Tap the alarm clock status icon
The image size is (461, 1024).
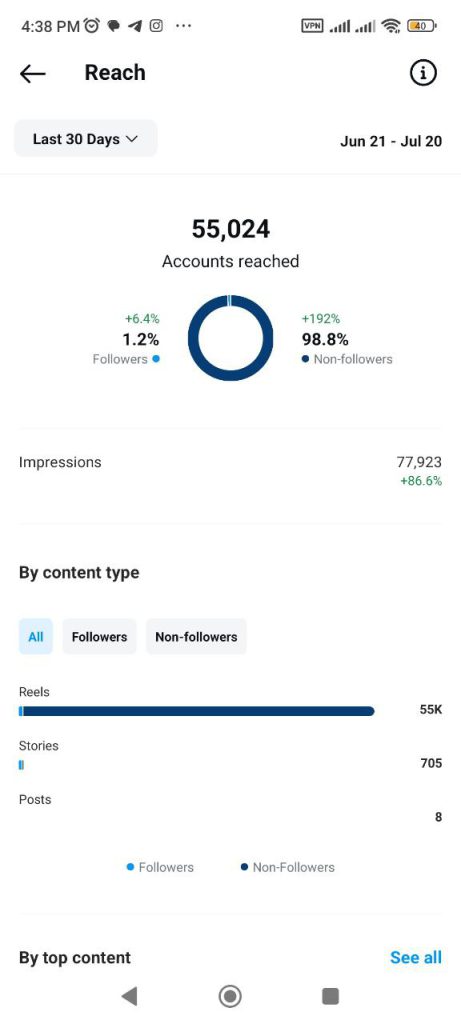click(x=92, y=25)
